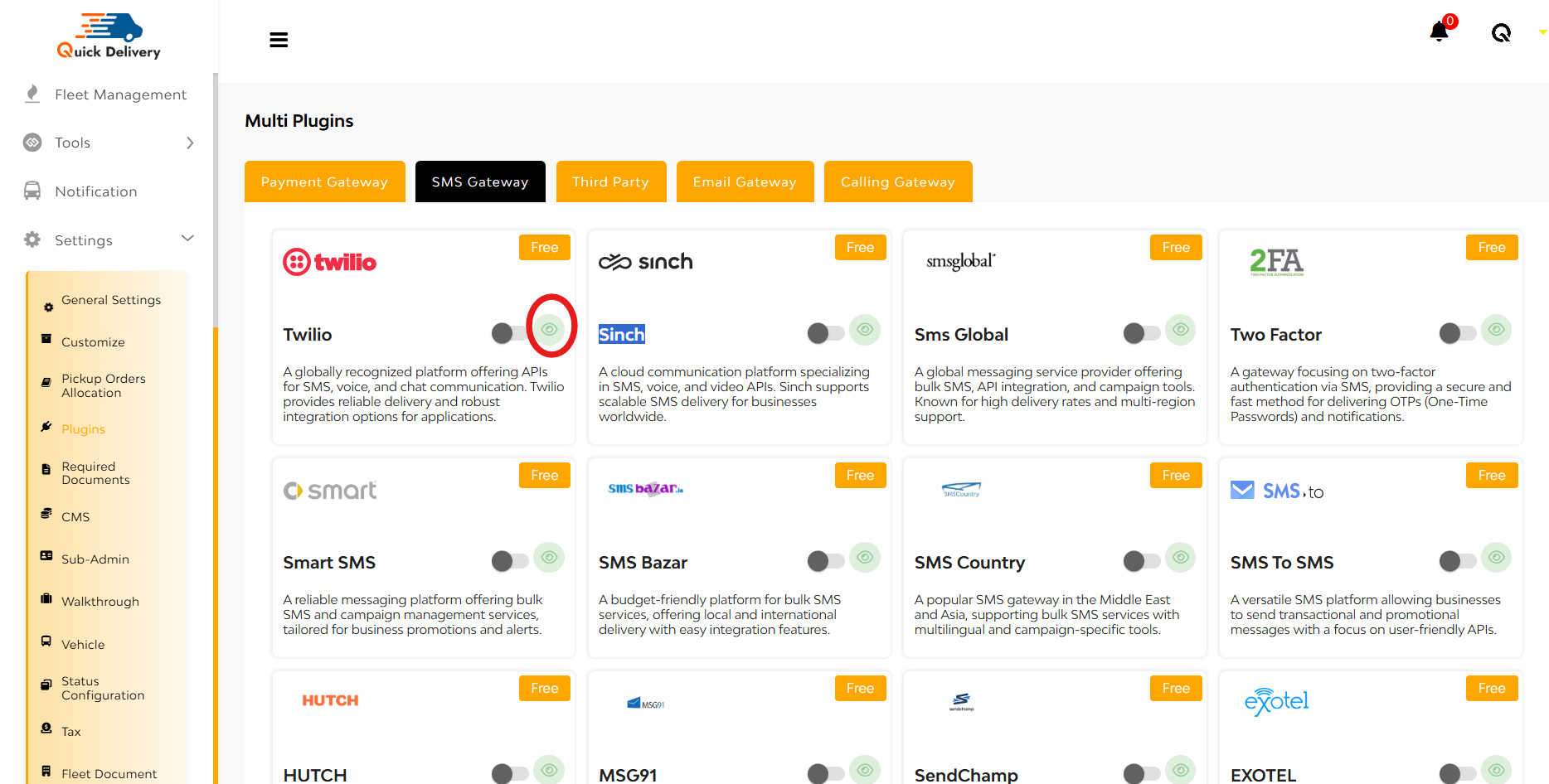
Task: Enable the SMS To SMS toggle
Action: point(1458,561)
